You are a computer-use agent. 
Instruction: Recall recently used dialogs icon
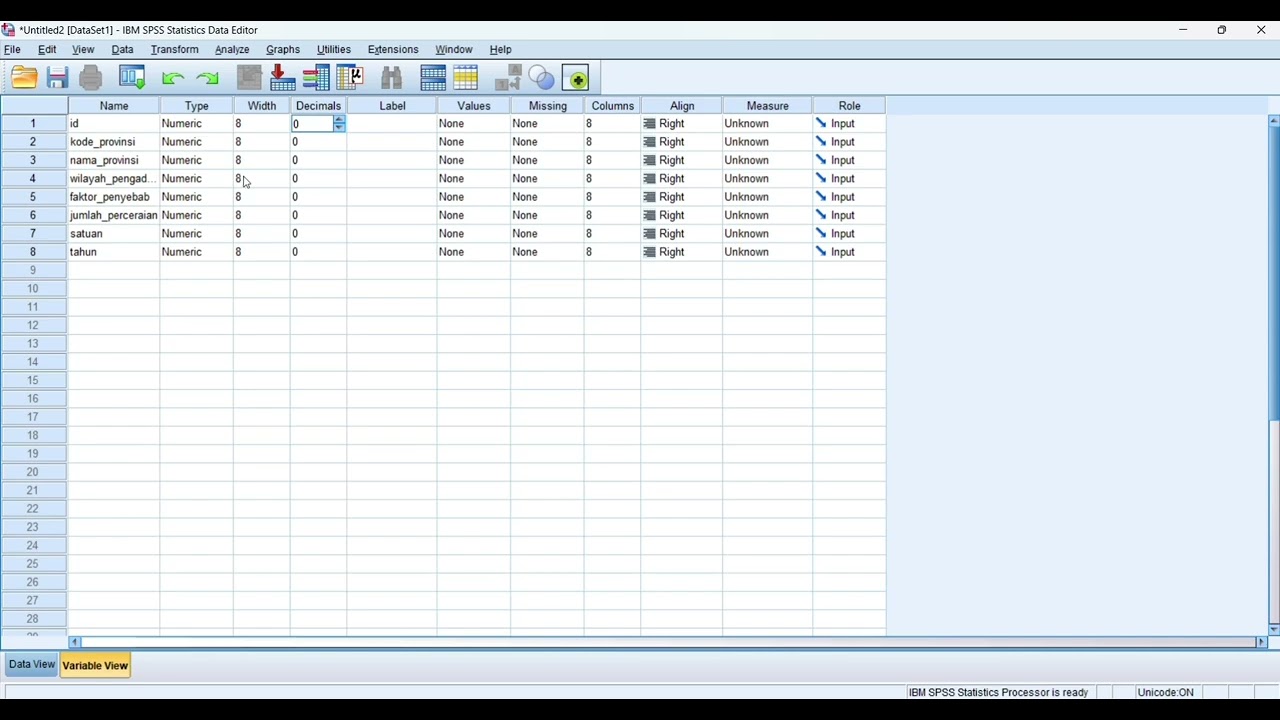tap(132, 78)
